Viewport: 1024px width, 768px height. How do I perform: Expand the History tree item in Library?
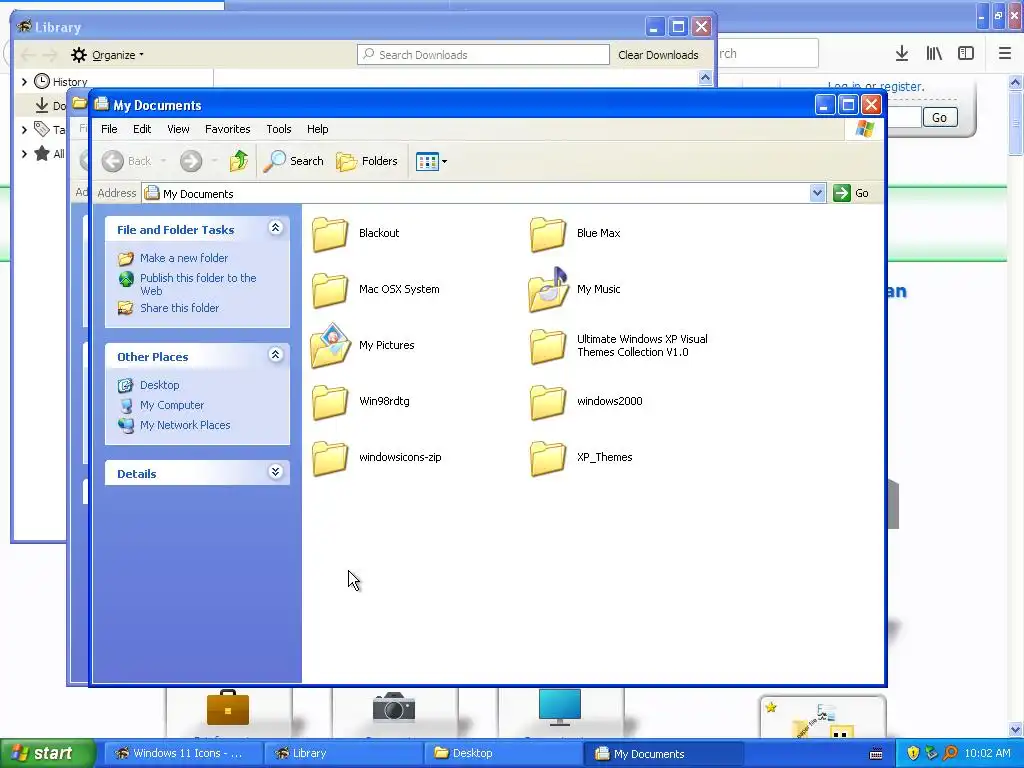24,82
